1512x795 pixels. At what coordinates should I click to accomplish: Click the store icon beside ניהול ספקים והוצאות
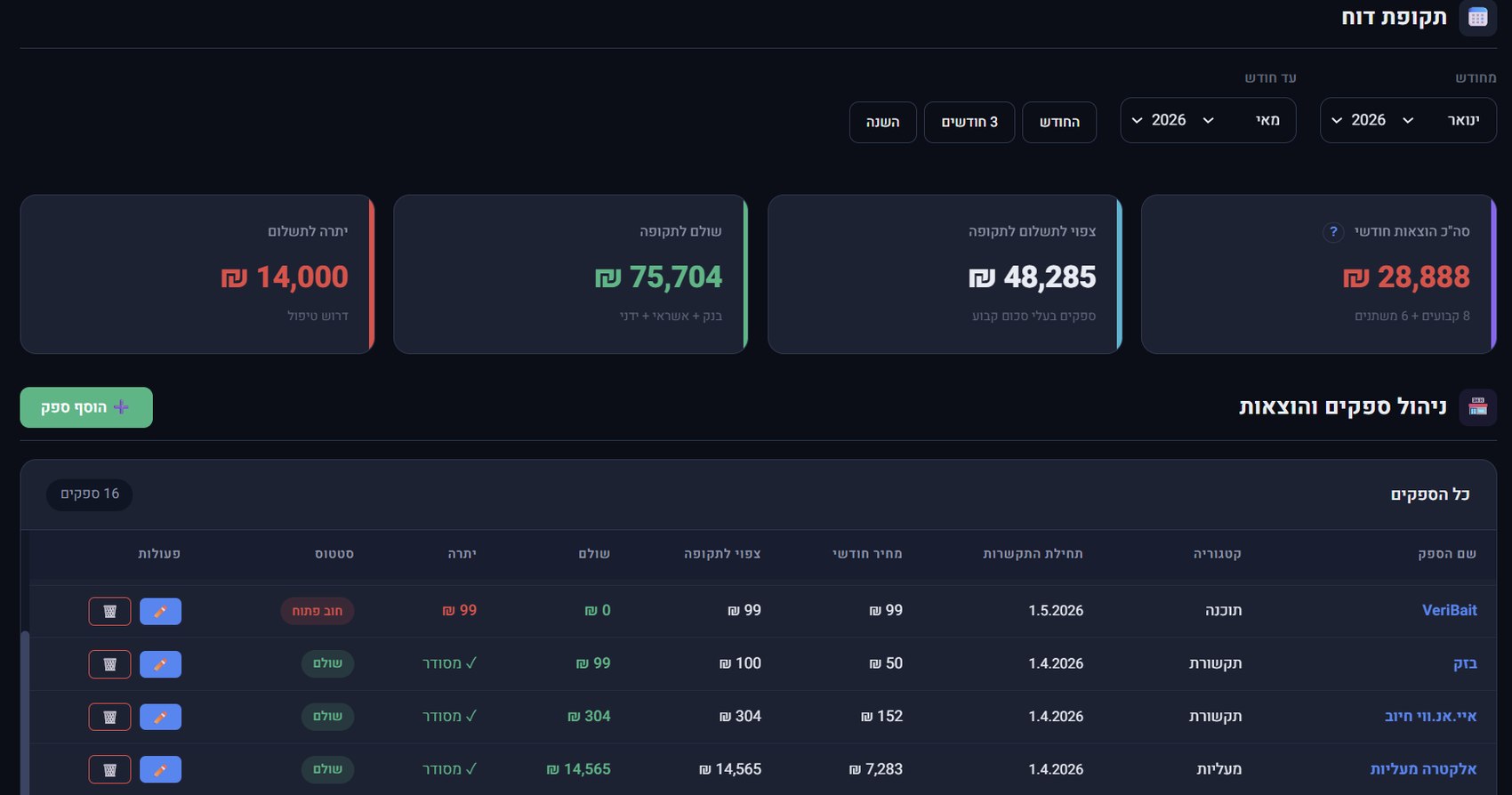pos(1477,406)
